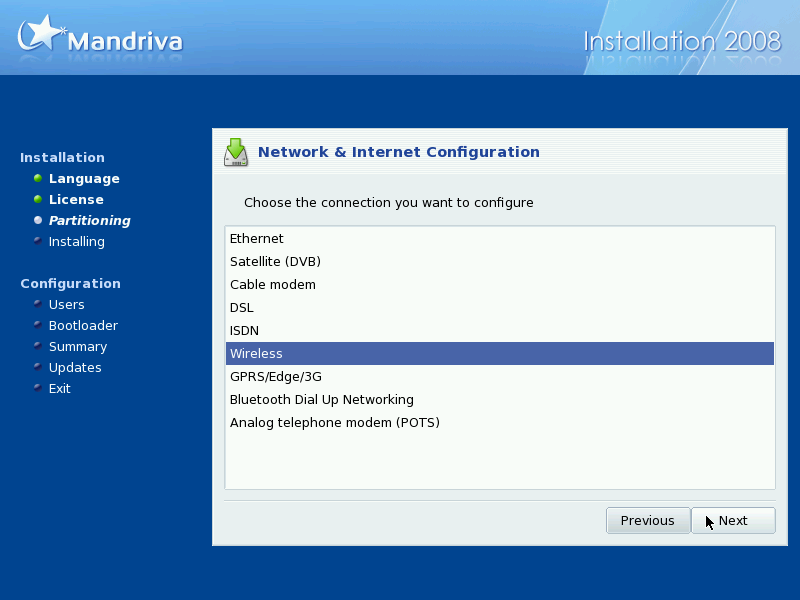This screenshot has height=600, width=800.
Task: Click the Installation section heading
Action: pos(62,157)
